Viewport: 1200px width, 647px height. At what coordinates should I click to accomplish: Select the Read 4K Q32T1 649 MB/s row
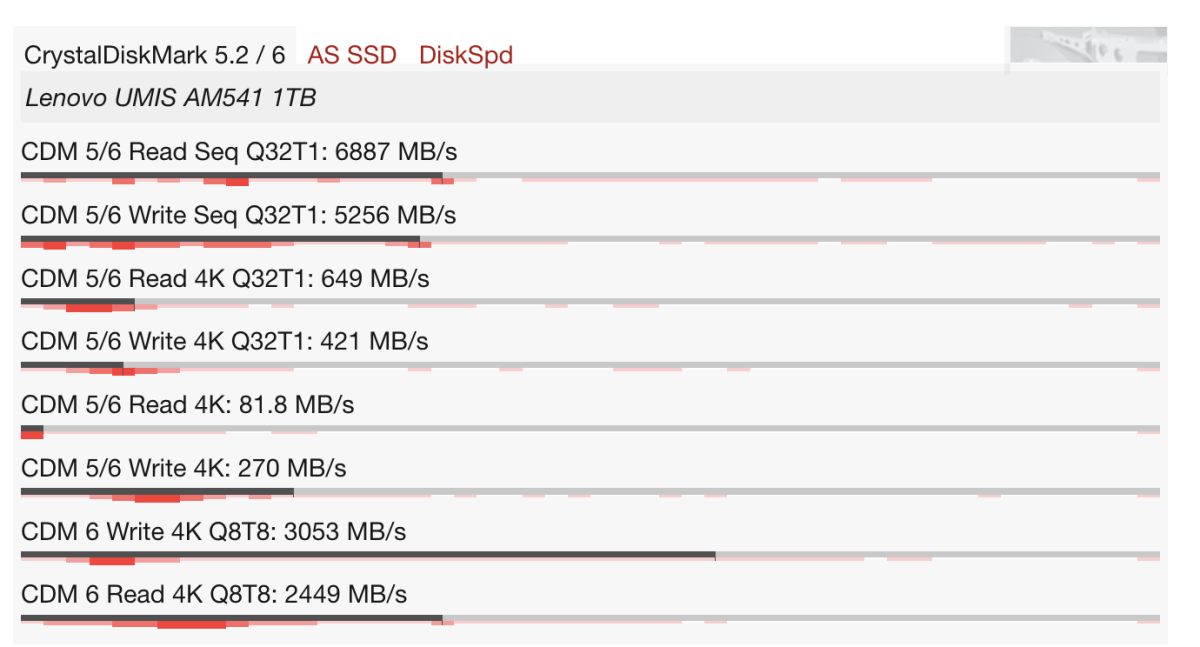point(225,278)
